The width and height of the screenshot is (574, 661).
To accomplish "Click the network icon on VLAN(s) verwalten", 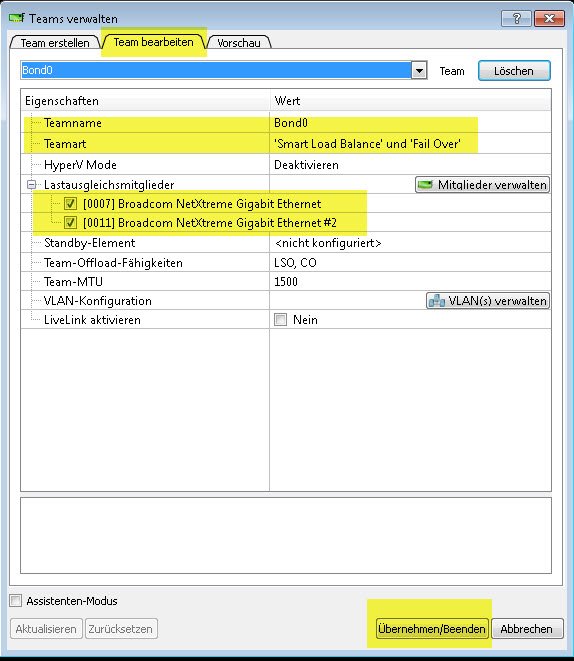I will click(437, 301).
